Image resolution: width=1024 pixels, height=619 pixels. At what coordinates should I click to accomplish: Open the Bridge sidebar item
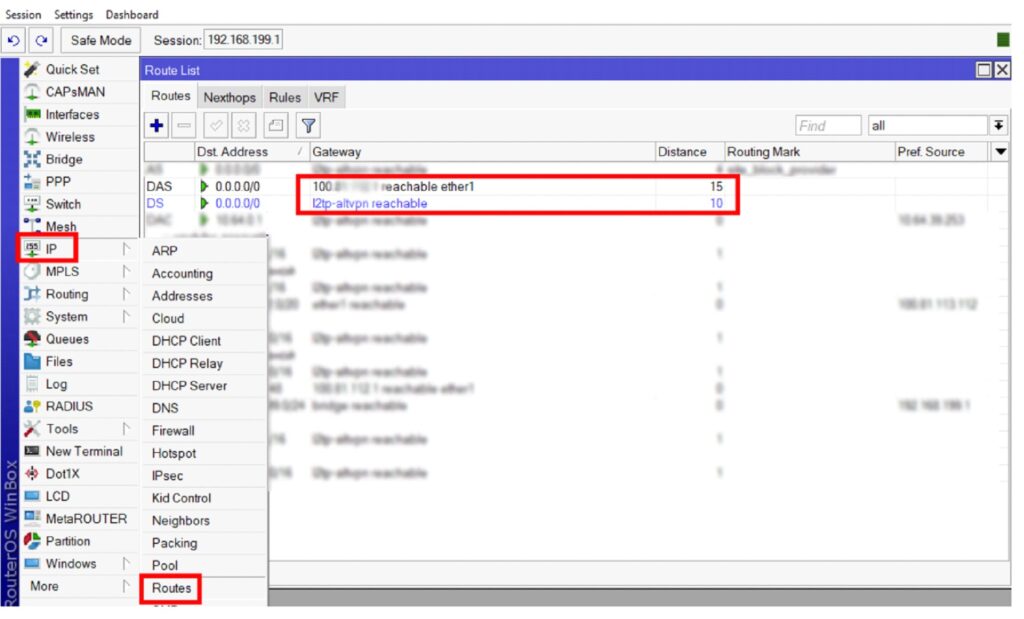(x=64, y=159)
